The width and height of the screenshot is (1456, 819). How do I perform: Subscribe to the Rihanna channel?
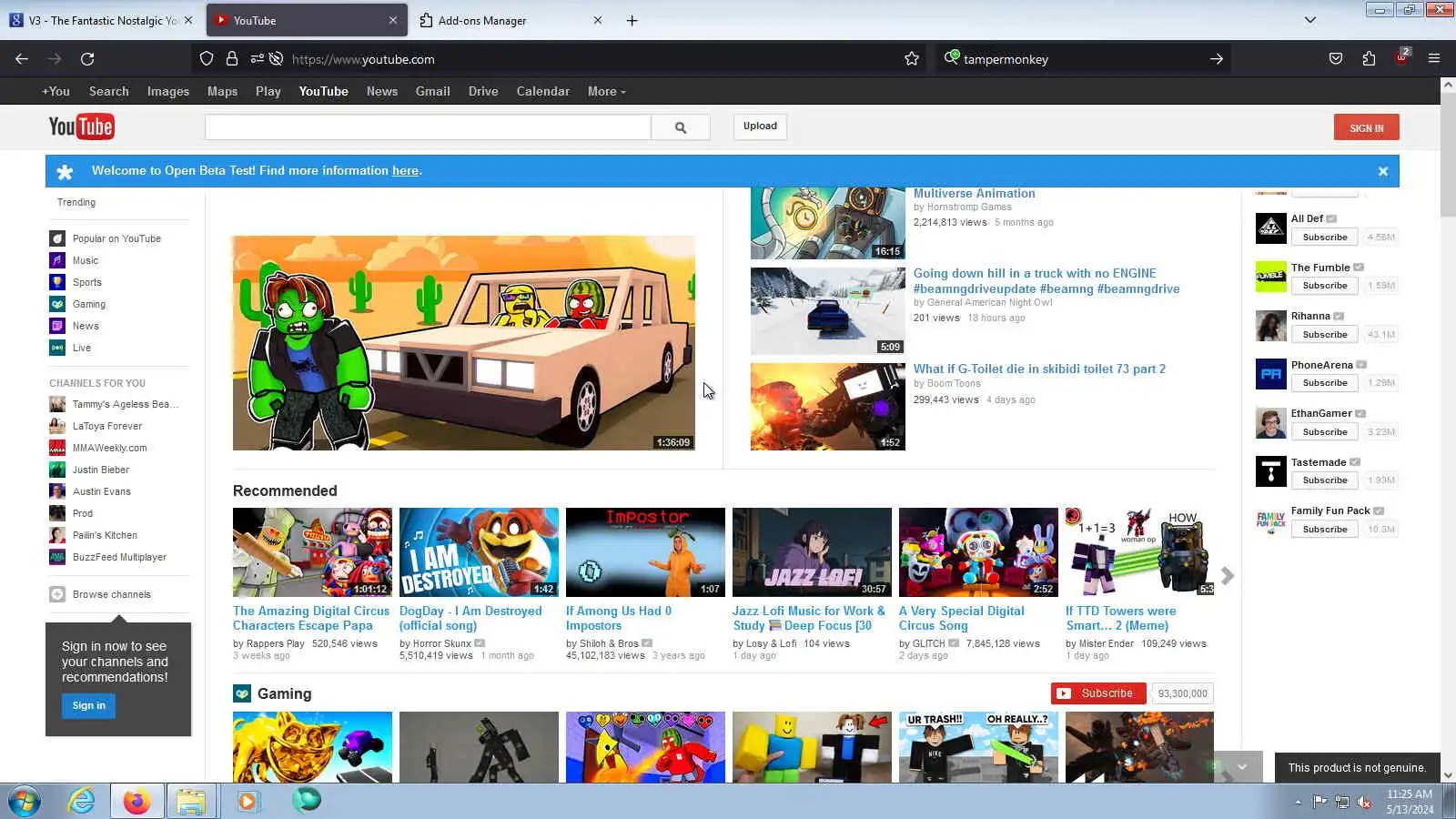tap(1325, 335)
